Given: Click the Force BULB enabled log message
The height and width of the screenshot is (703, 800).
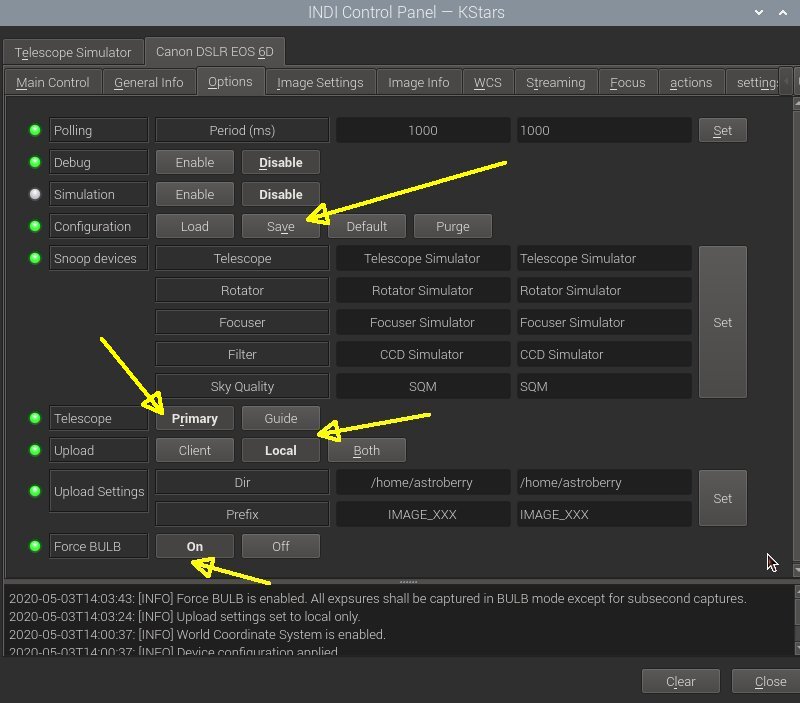Looking at the screenshot, I should pyautogui.click(x=378, y=598).
